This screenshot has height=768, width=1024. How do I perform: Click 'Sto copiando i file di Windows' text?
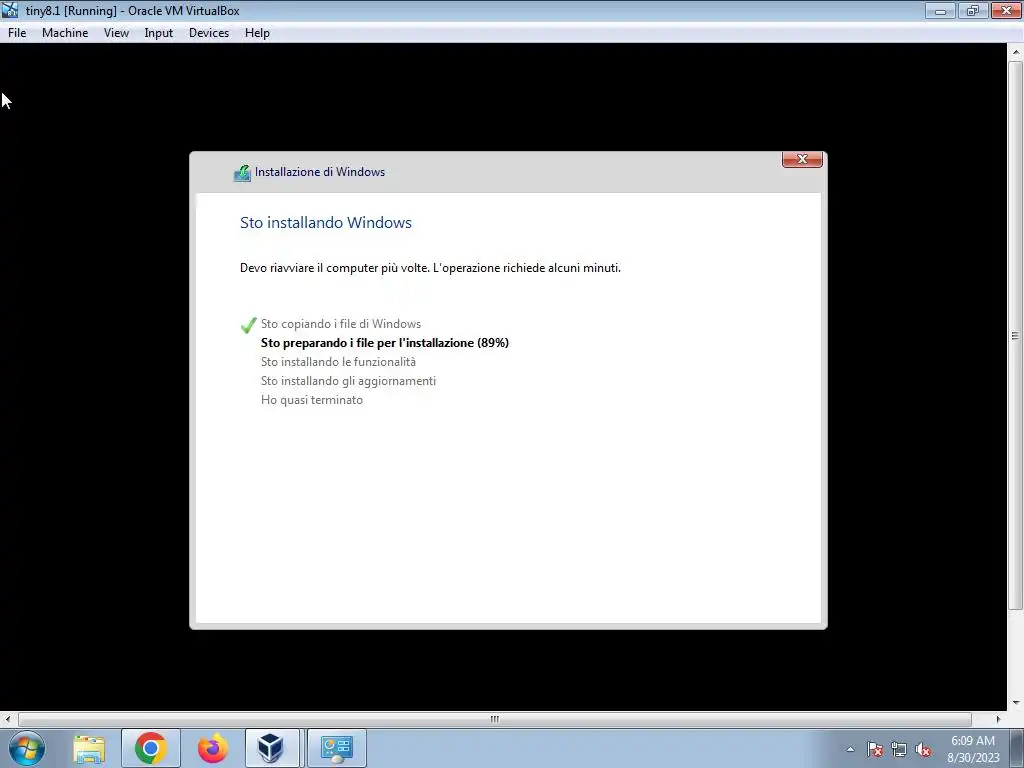tap(341, 324)
